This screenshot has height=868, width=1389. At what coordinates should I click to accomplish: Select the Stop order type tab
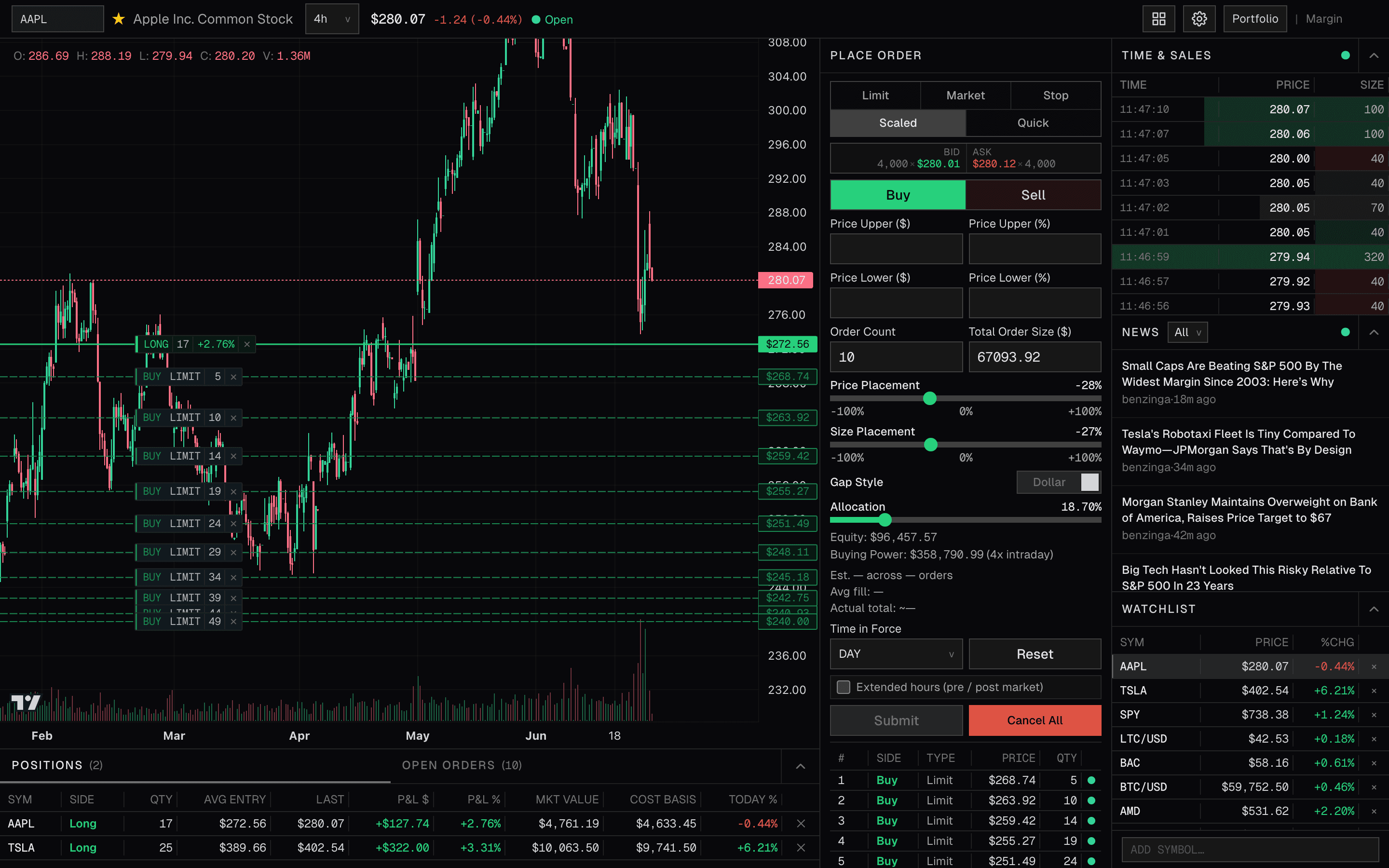point(1056,95)
